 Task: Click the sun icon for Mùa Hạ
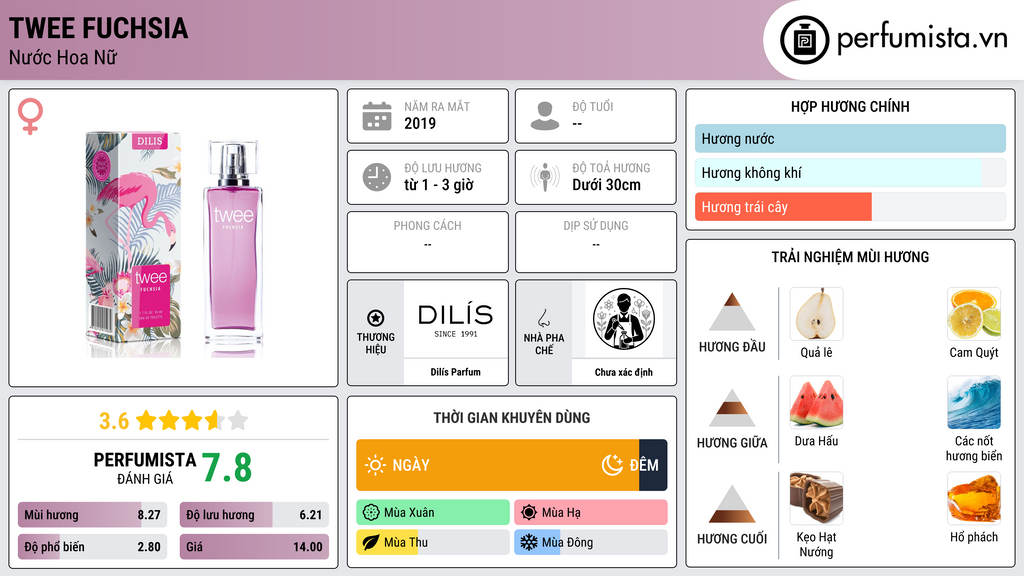tap(529, 512)
